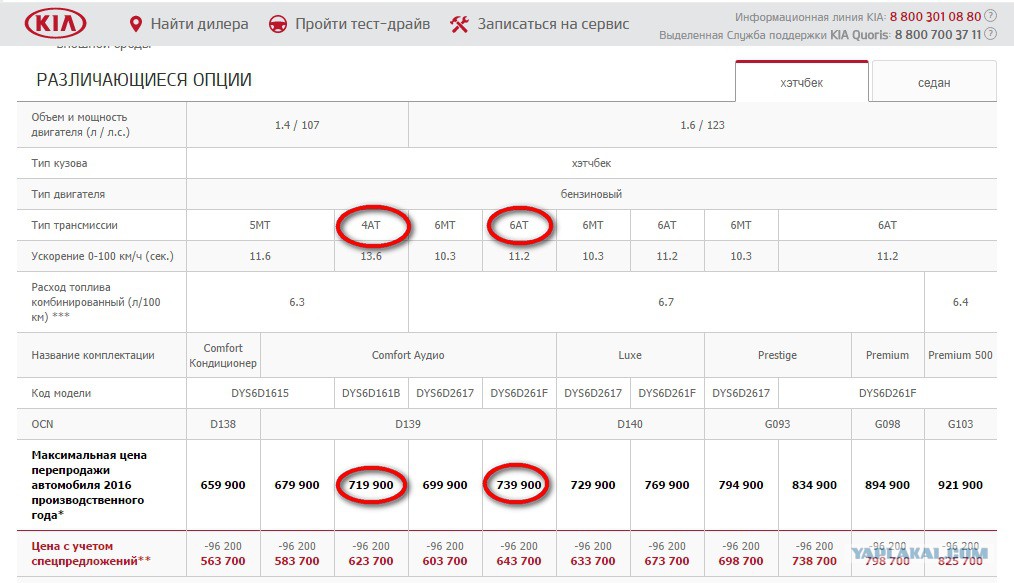Click model code DYS6D161B
1014x583 pixels.
click(371, 393)
